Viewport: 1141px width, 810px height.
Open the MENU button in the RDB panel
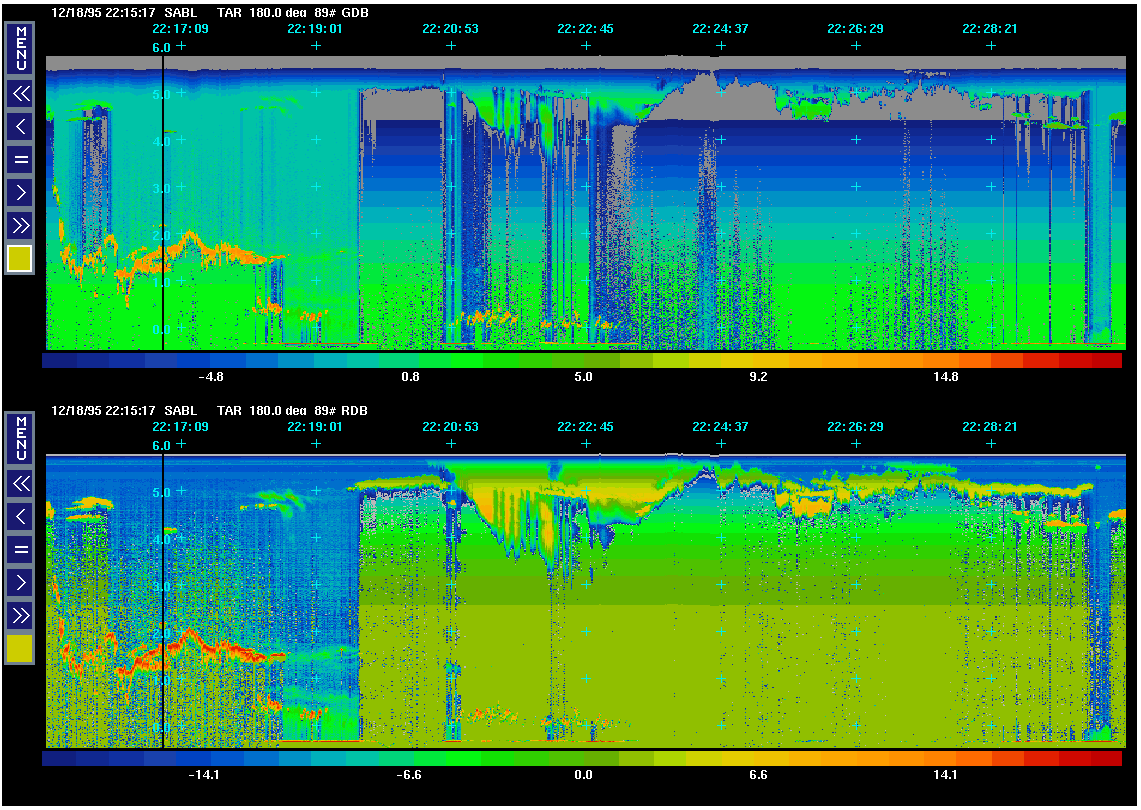[x=20, y=437]
